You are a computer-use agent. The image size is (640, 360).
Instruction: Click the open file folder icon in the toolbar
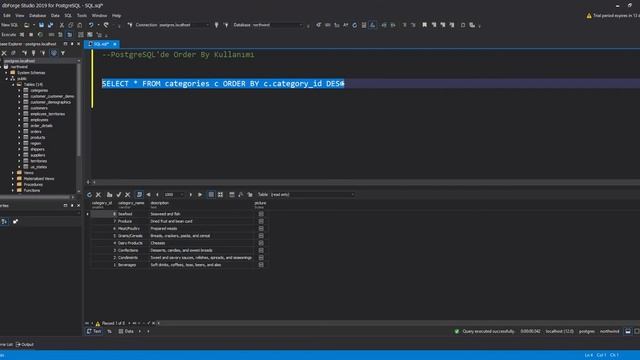(x=27, y=25)
